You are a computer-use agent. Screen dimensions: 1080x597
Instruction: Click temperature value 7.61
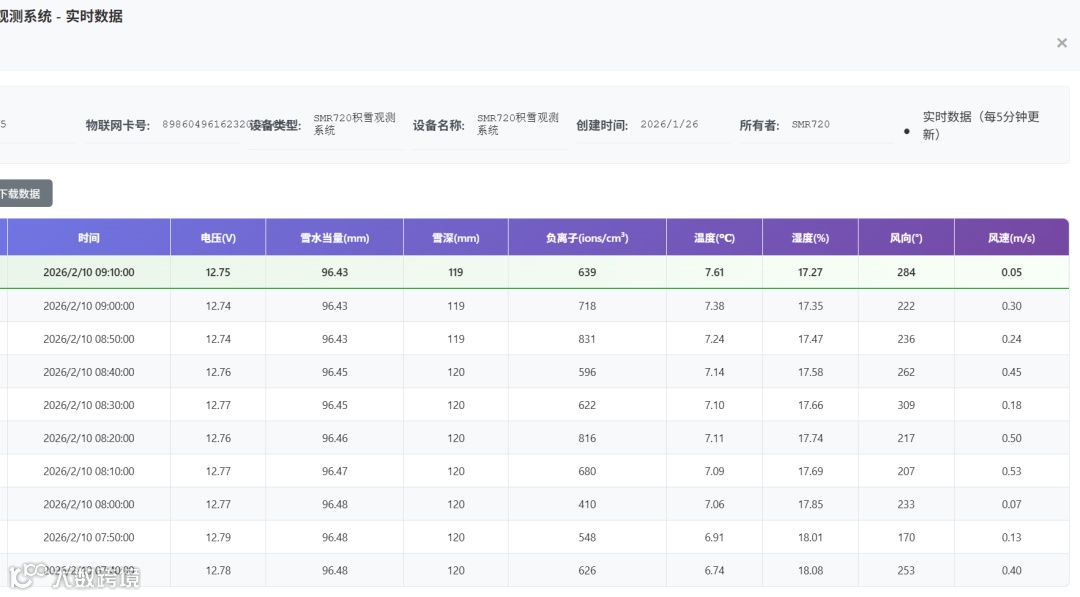coord(714,272)
